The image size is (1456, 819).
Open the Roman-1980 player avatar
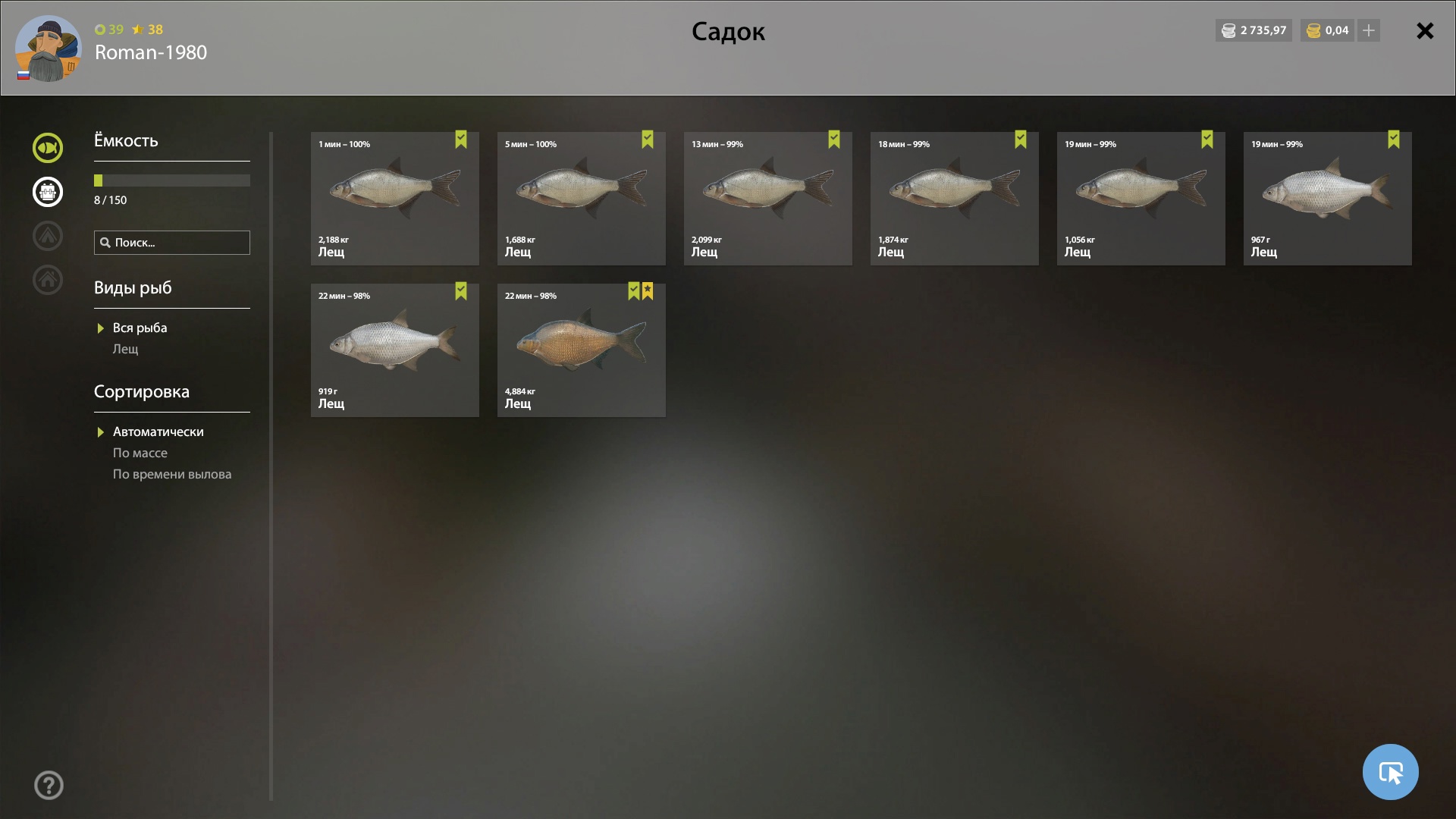click(48, 49)
